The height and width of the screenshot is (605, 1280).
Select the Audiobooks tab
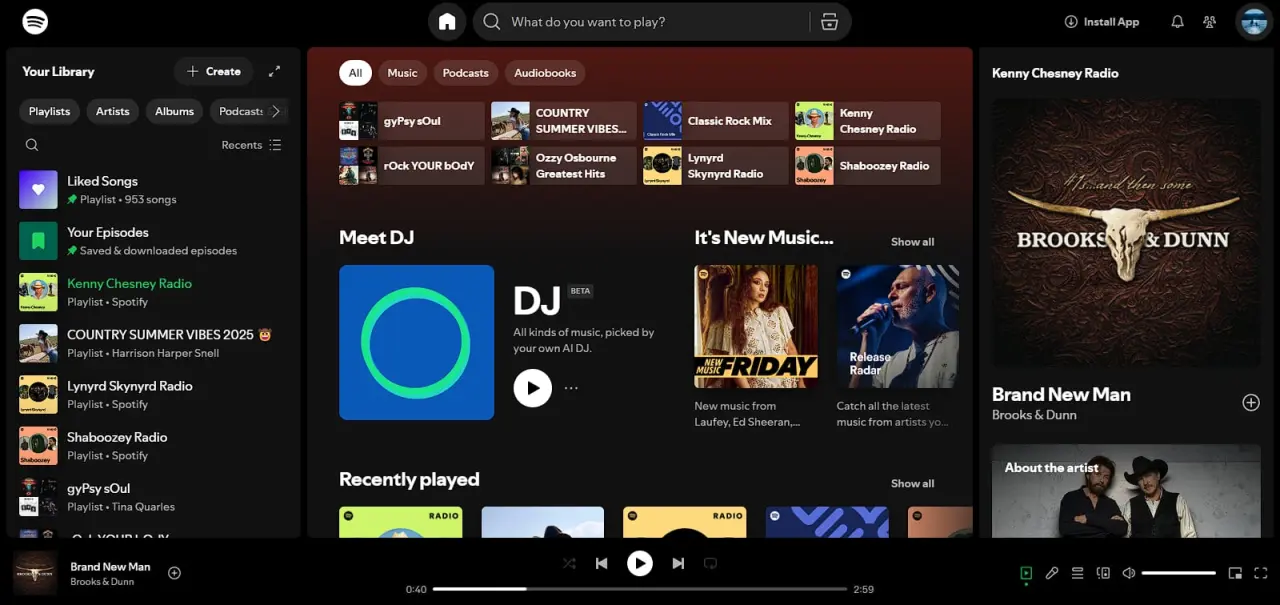tap(545, 73)
